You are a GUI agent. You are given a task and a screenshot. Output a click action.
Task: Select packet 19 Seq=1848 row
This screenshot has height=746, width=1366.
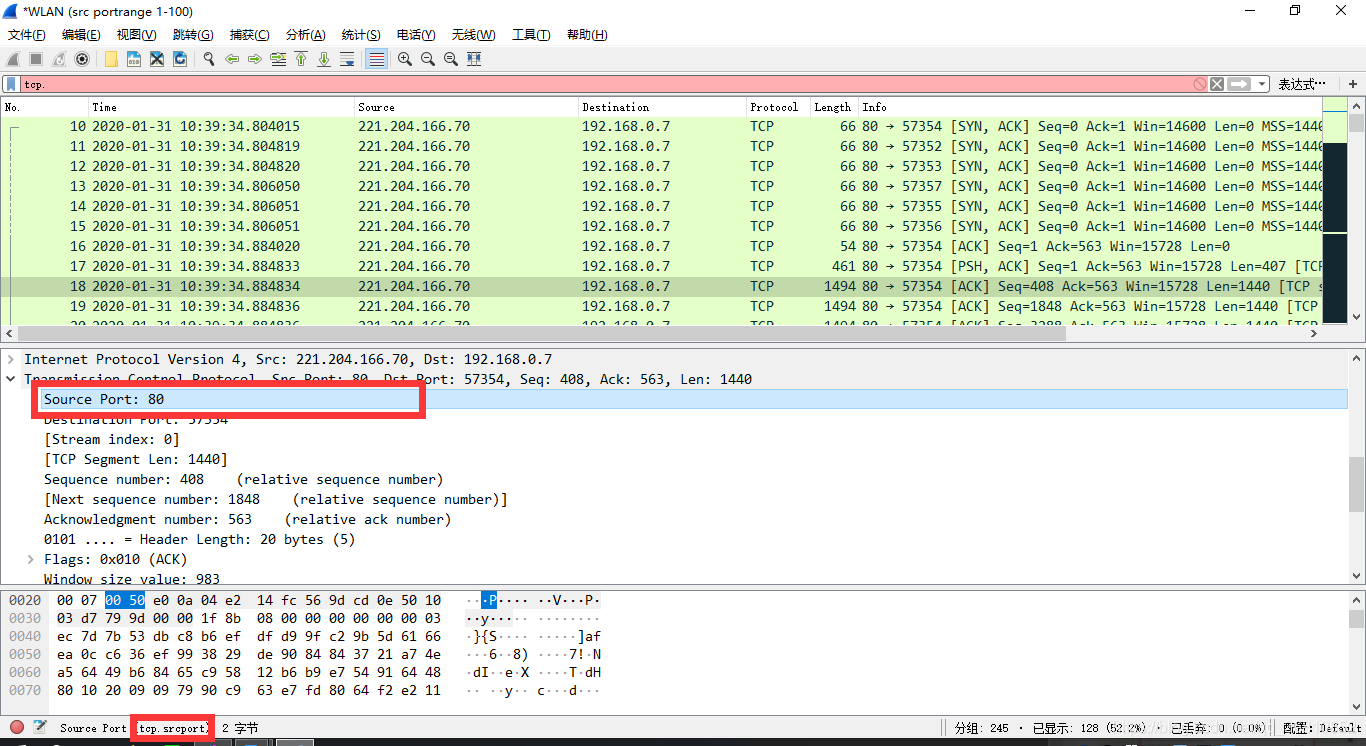662,306
